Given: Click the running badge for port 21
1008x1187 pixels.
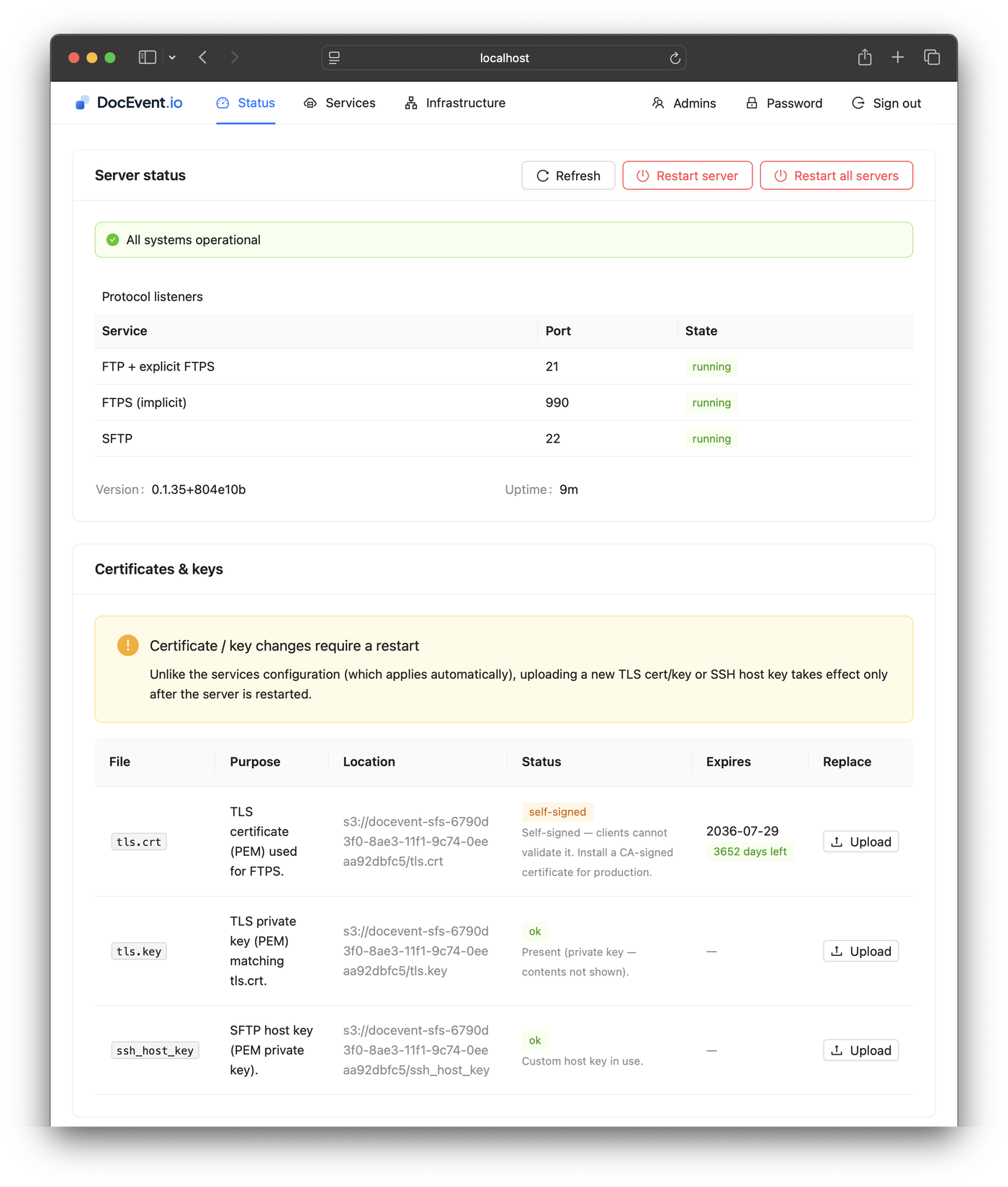Looking at the screenshot, I should tap(711, 366).
